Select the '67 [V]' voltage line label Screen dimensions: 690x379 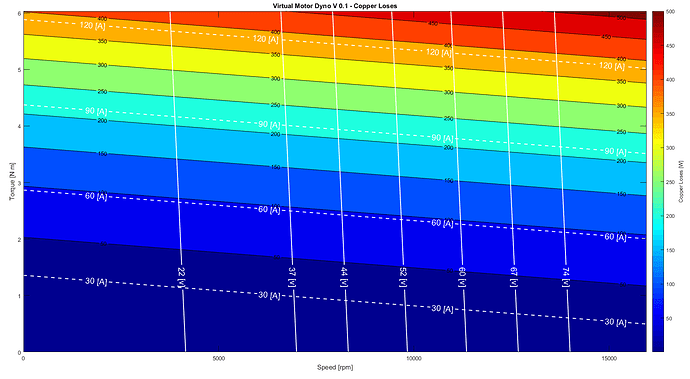(x=513, y=277)
